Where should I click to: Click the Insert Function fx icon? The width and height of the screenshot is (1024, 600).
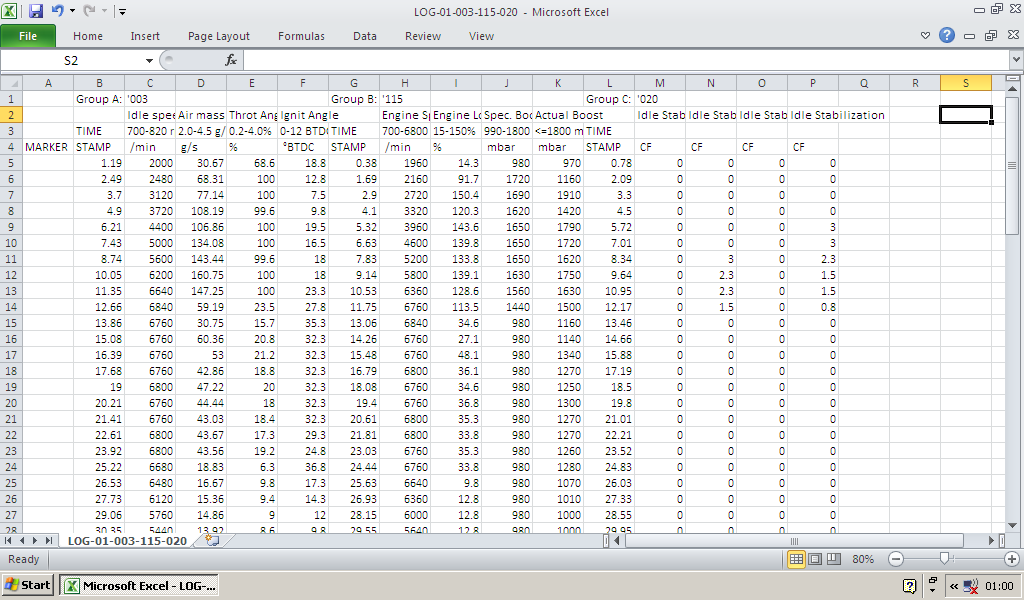tap(230, 60)
